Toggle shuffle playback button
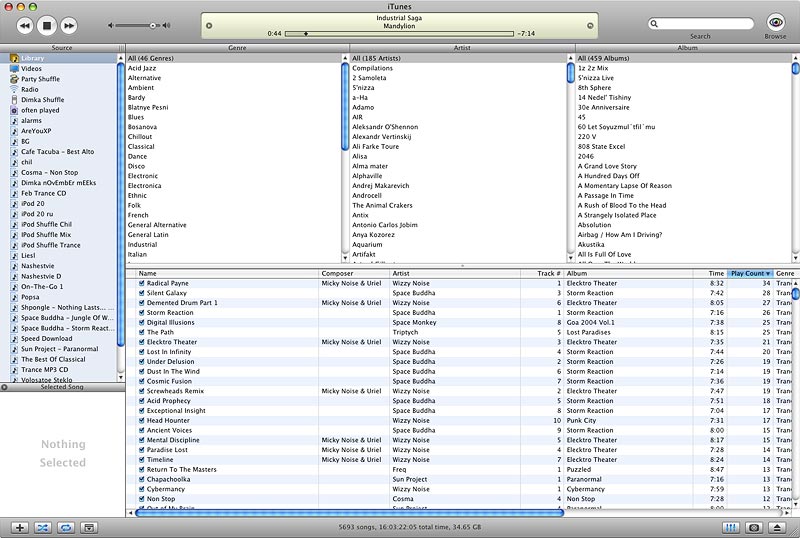800x538 pixels. click(43, 528)
